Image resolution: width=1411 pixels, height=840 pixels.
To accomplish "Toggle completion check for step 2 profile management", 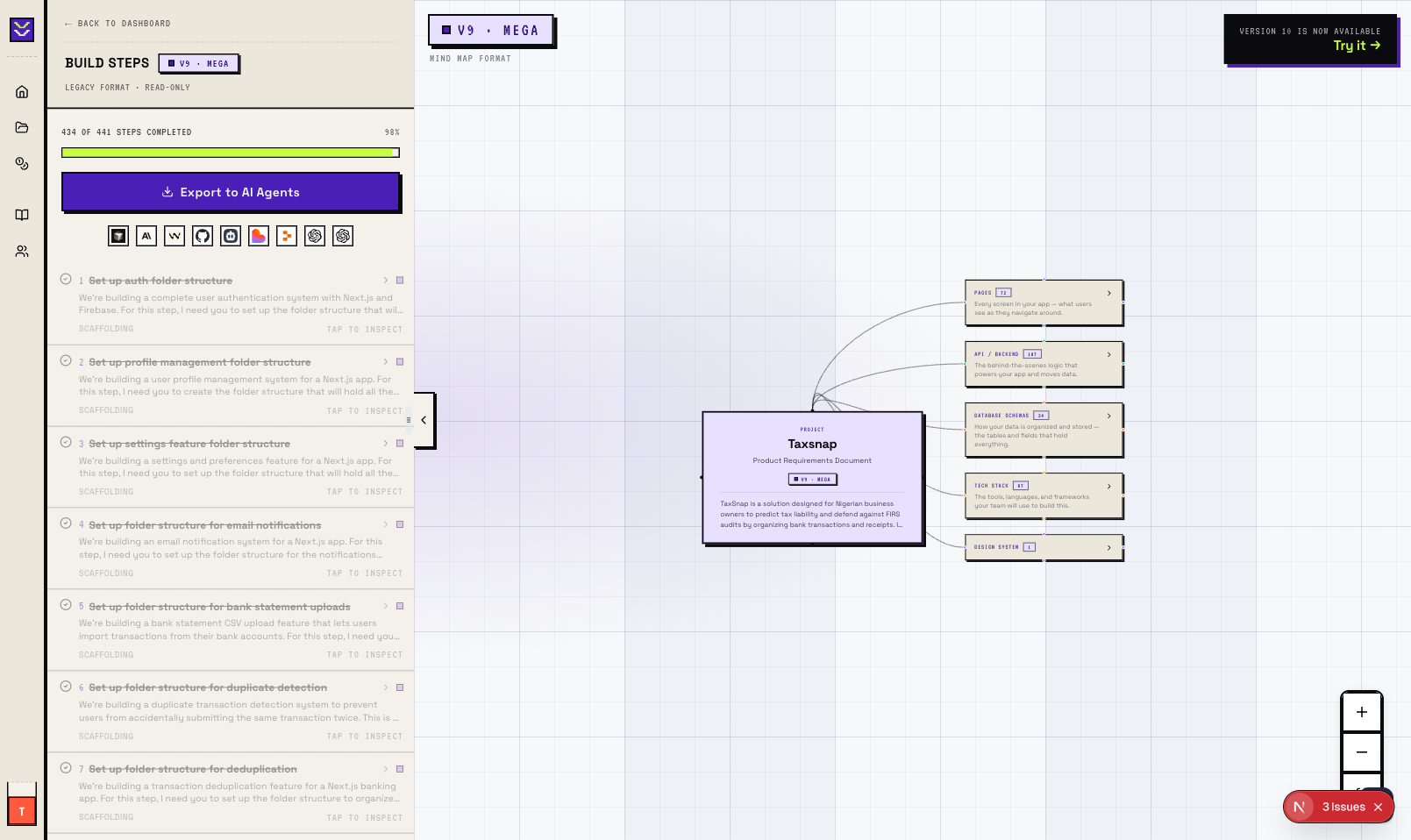I will pyautogui.click(x=66, y=361).
